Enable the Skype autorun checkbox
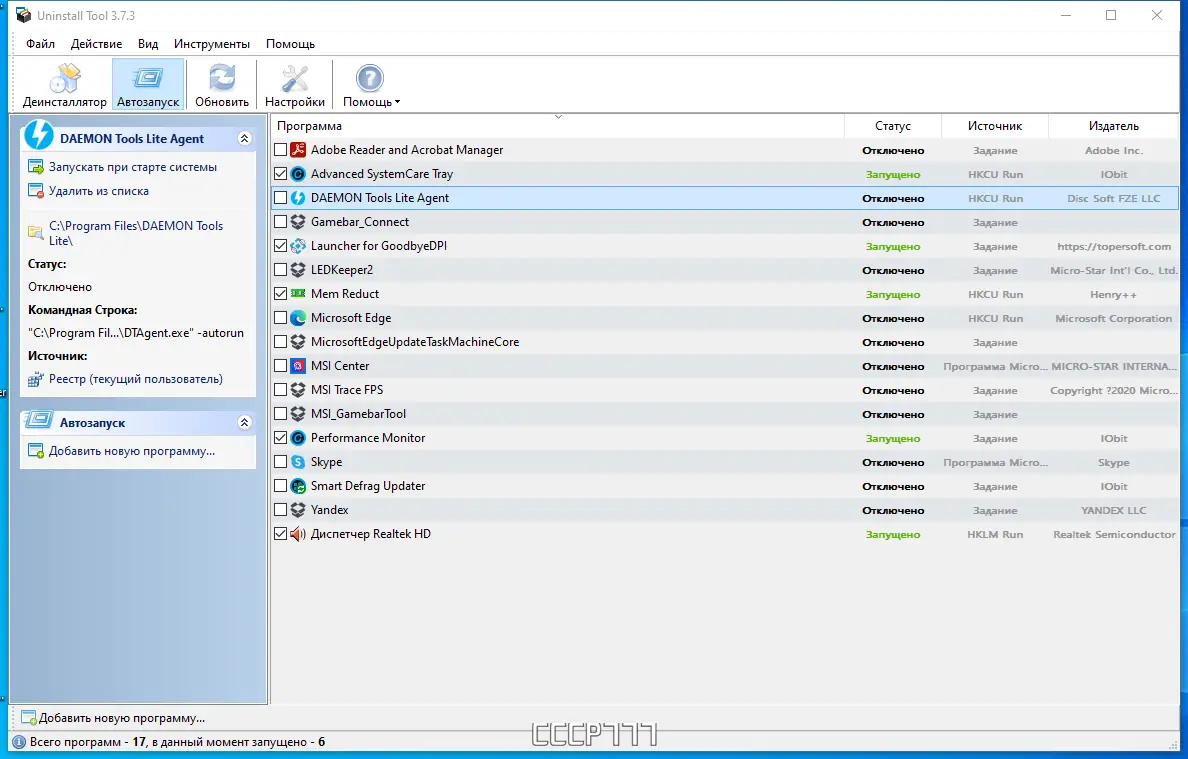This screenshot has height=759, width=1188. (x=280, y=462)
